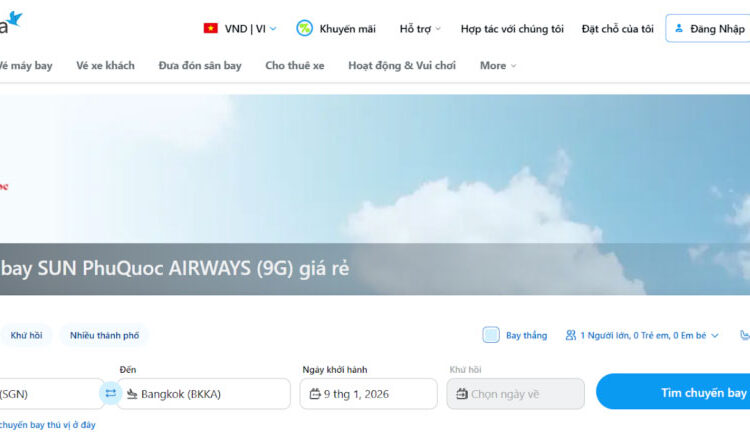Image resolution: width=750 pixels, height=447 pixels.
Task: Choose the Khứ hồi round-trip option
Action: pyautogui.click(x=26, y=335)
